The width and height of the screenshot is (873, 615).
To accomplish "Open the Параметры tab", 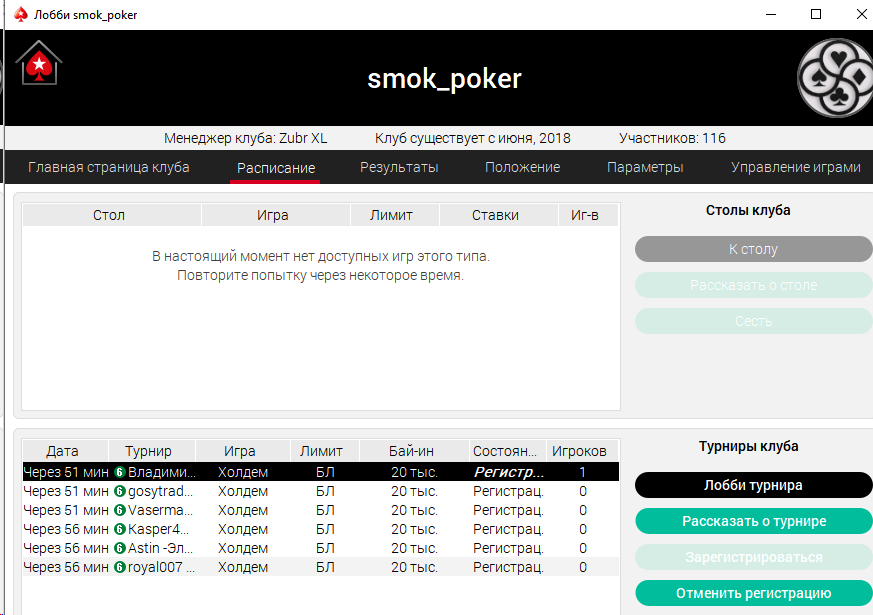I will [x=645, y=167].
